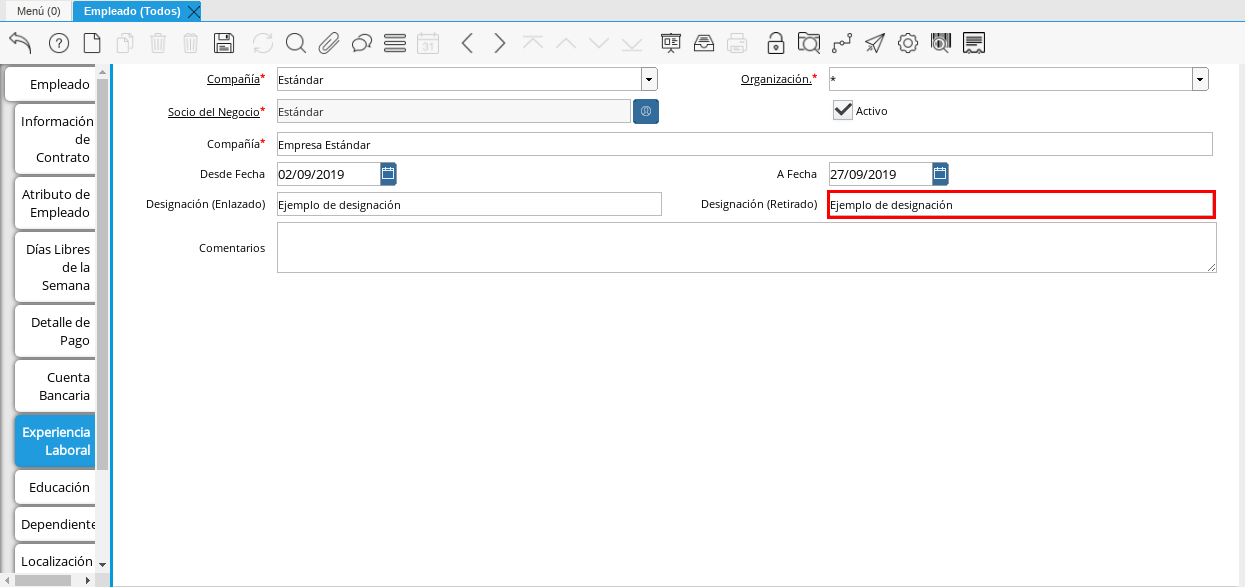Open attachments with the paperclip icon
Viewport: 1245px width, 587px height.
(329, 43)
